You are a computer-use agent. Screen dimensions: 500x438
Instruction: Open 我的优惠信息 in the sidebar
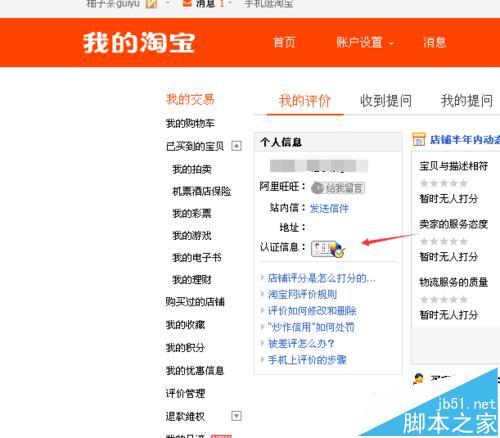coord(195,370)
